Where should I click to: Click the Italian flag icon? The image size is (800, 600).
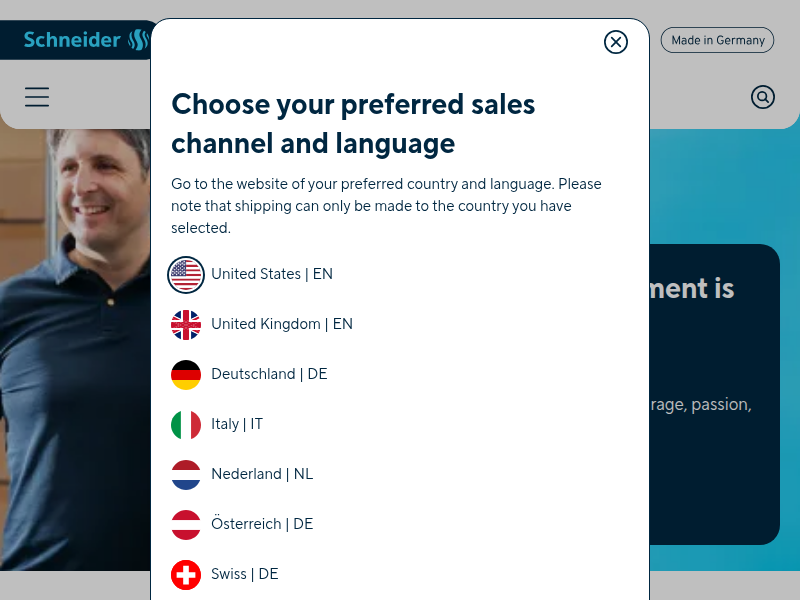186,424
